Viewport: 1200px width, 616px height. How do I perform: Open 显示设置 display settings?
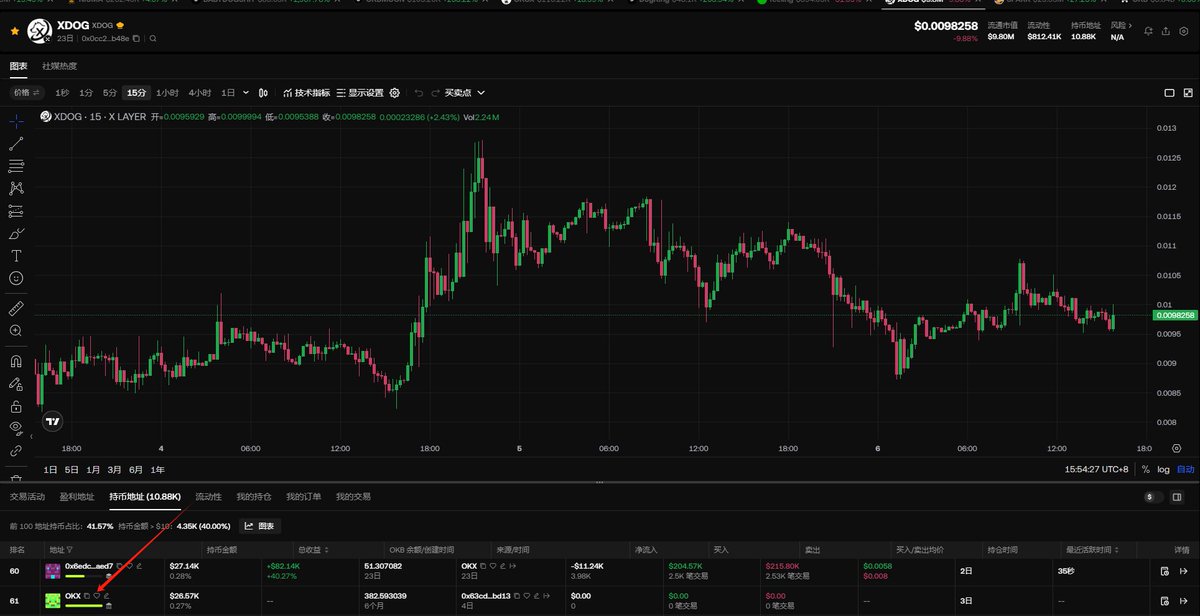[360, 93]
